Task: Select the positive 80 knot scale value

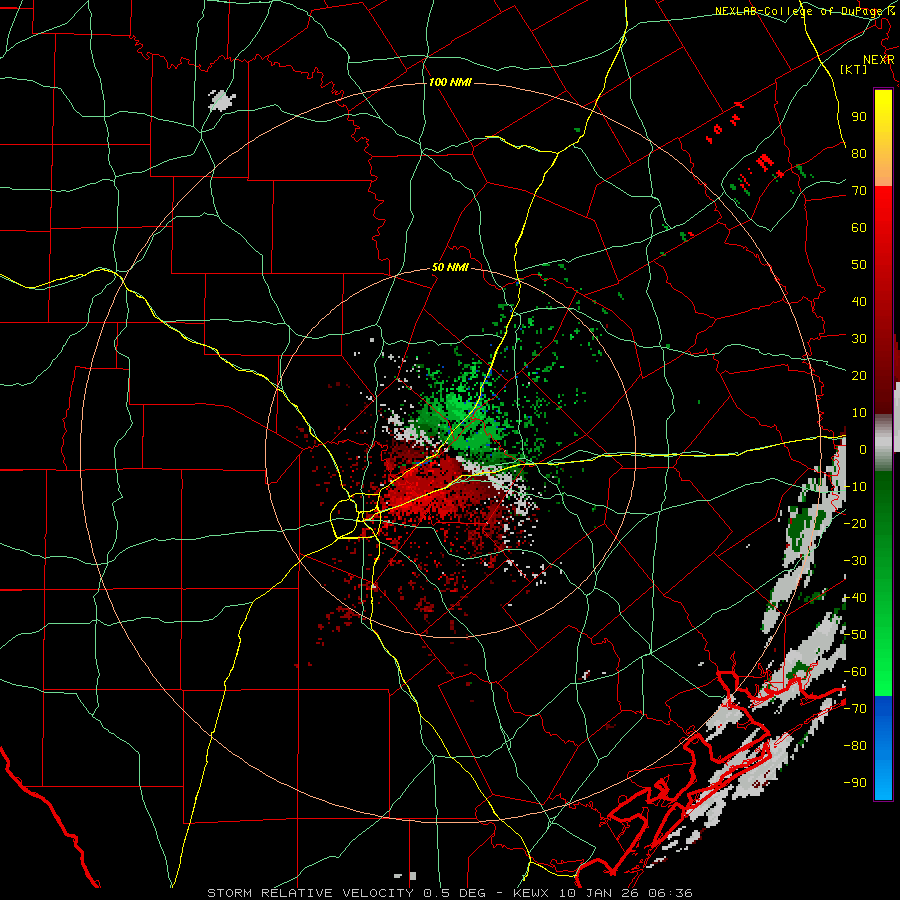Action: [x=859, y=153]
